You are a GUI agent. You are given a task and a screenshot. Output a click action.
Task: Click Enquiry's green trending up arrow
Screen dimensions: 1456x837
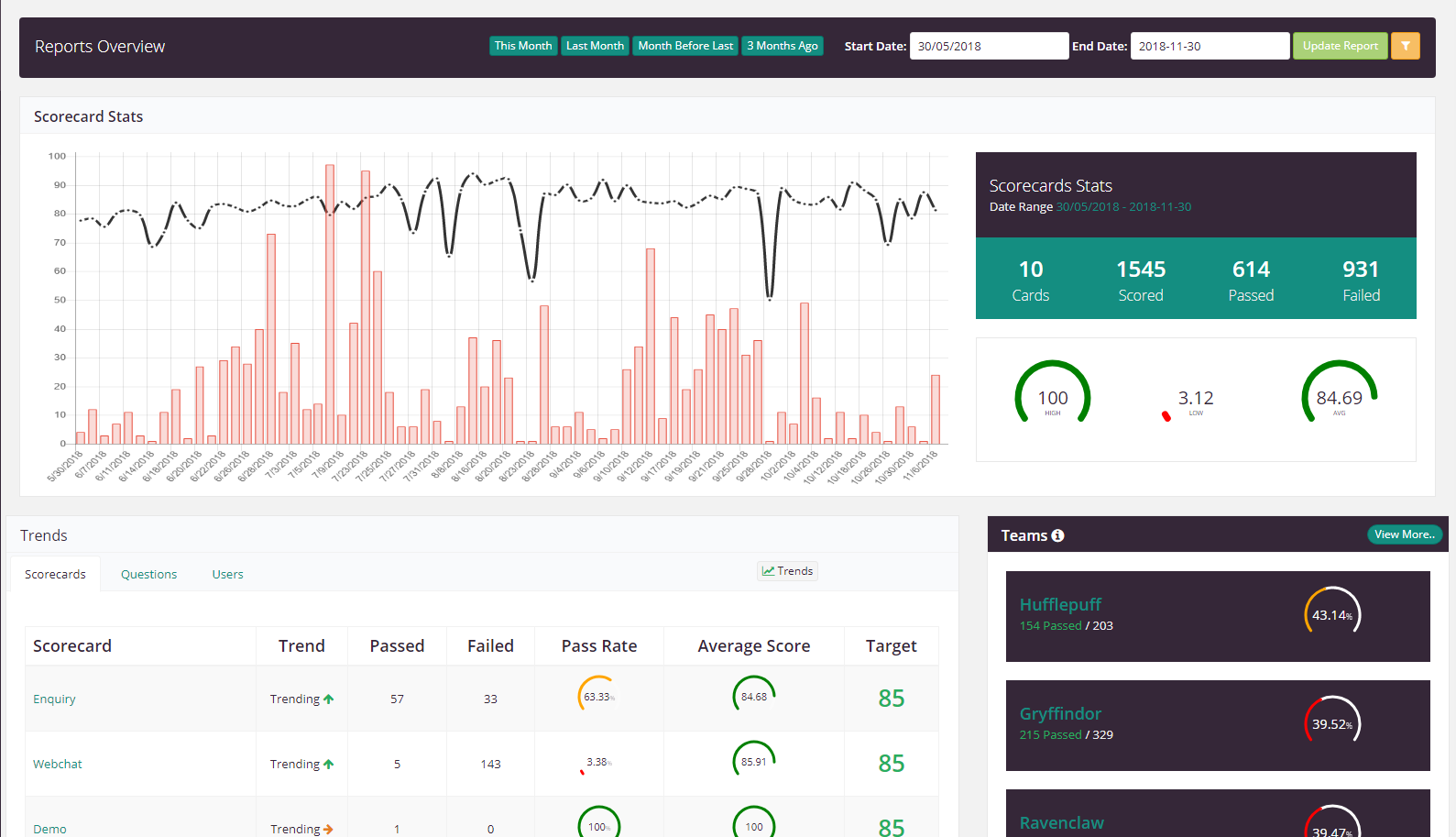click(328, 699)
